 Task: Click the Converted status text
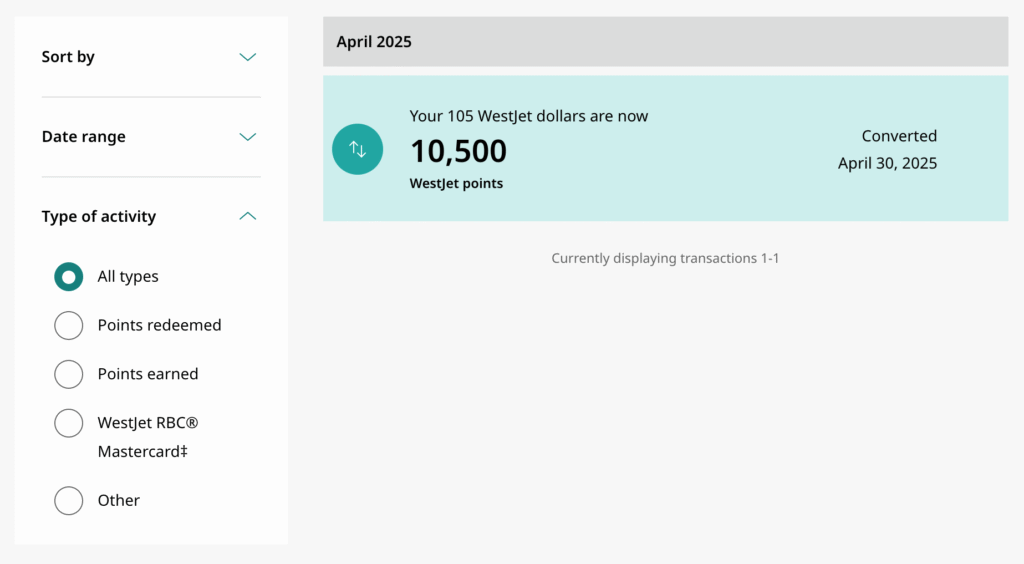pos(899,136)
